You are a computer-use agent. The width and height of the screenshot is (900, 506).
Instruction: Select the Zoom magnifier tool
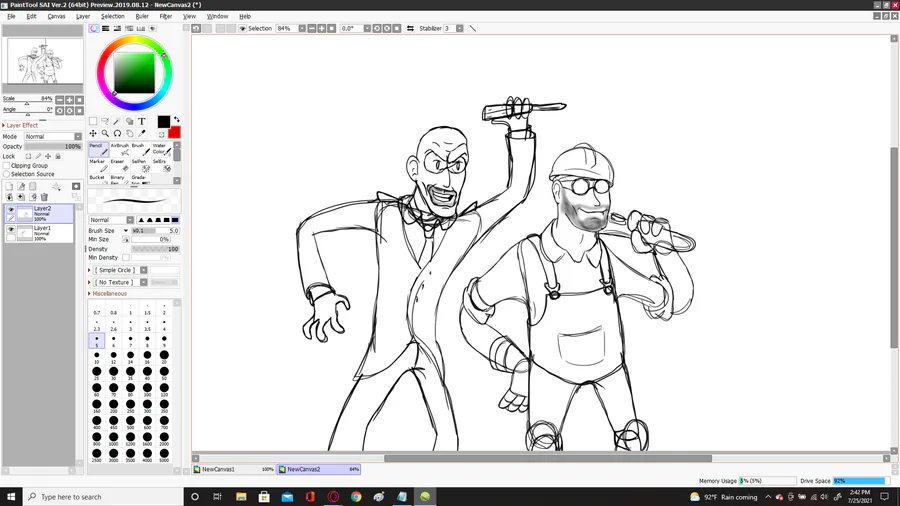coord(105,133)
